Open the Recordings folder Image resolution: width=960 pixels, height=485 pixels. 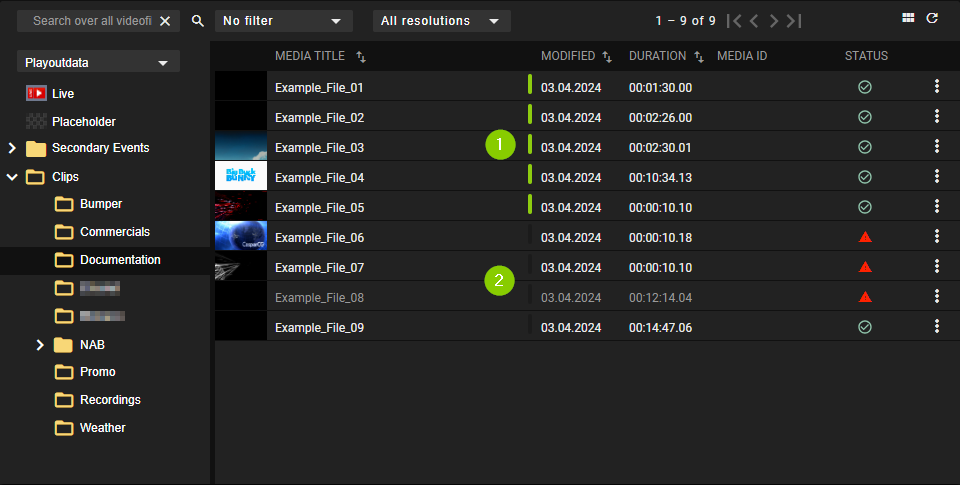click(110, 400)
